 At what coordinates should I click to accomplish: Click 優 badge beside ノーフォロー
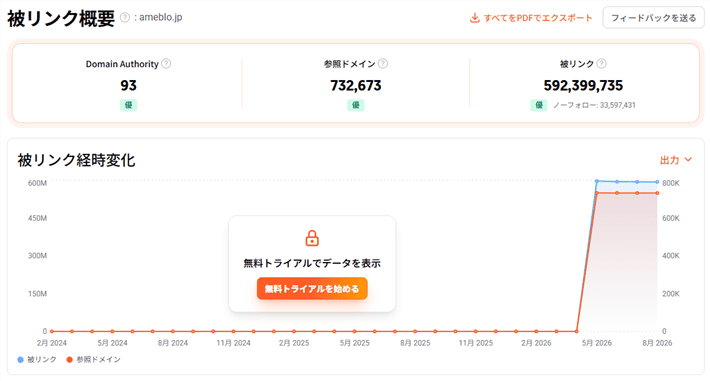539,105
